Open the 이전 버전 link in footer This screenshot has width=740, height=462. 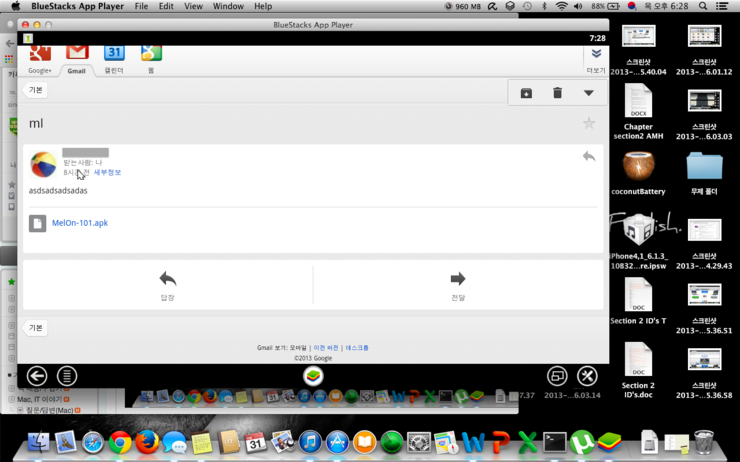click(326, 348)
